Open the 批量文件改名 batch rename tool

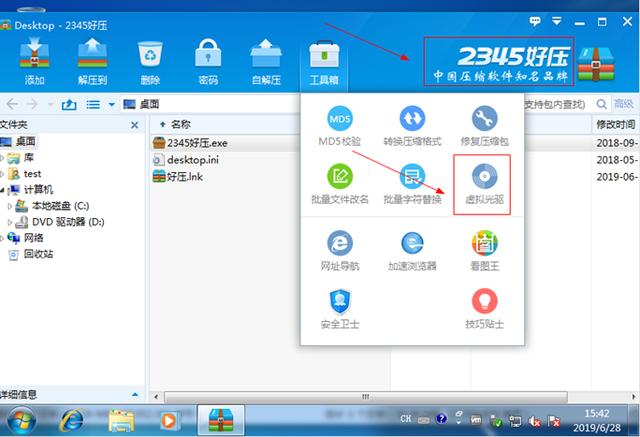pos(339,183)
